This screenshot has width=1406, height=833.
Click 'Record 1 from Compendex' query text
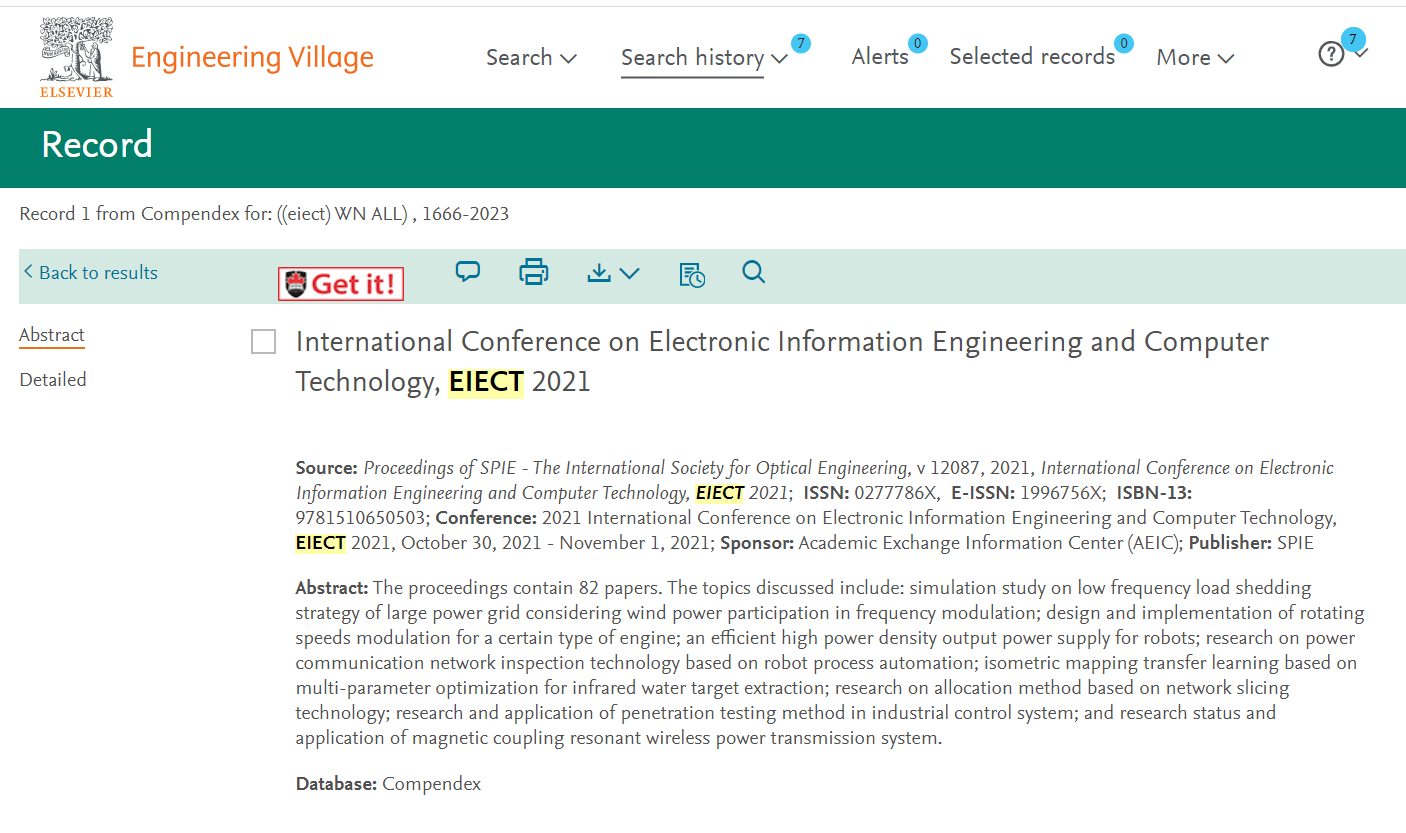click(264, 214)
